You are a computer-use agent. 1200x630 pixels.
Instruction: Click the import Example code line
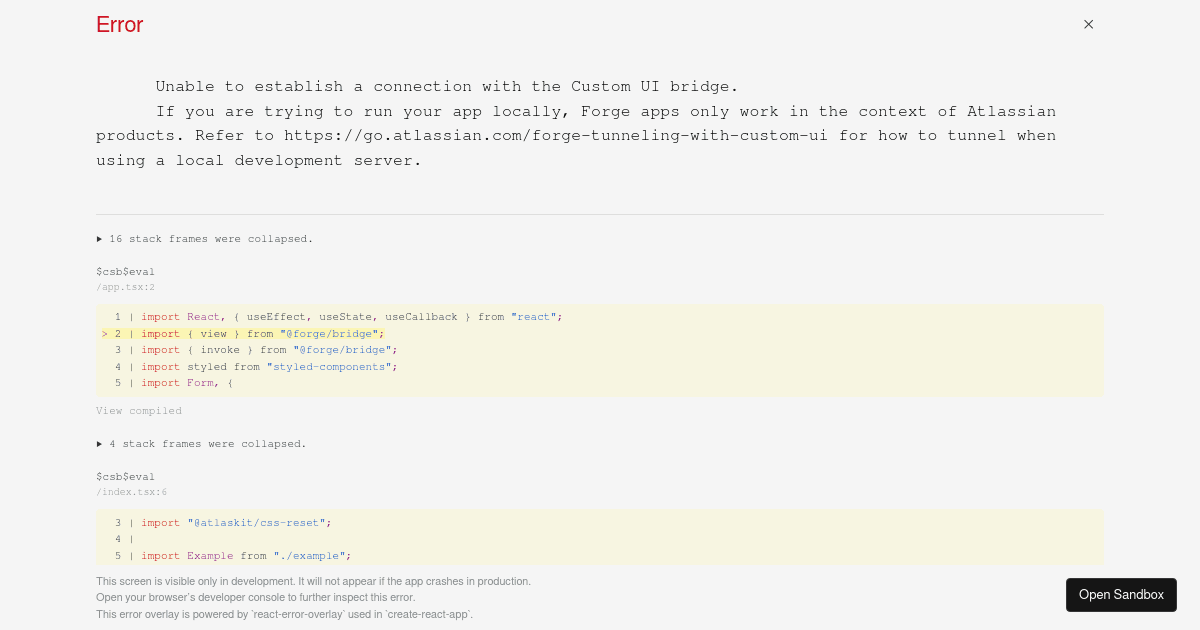(600, 556)
